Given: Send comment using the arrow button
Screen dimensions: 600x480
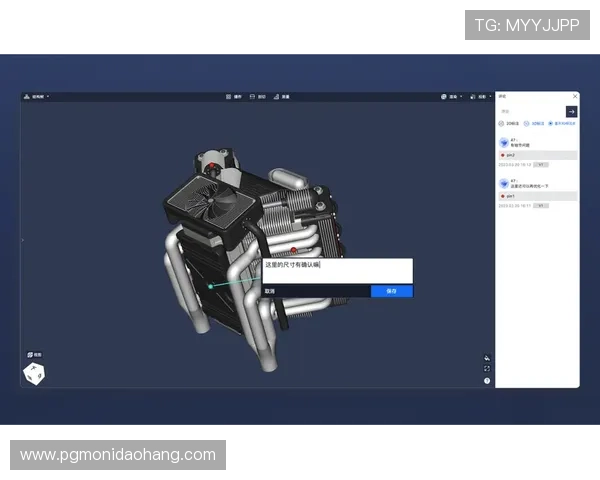Looking at the screenshot, I should click(x=572, y=111).
